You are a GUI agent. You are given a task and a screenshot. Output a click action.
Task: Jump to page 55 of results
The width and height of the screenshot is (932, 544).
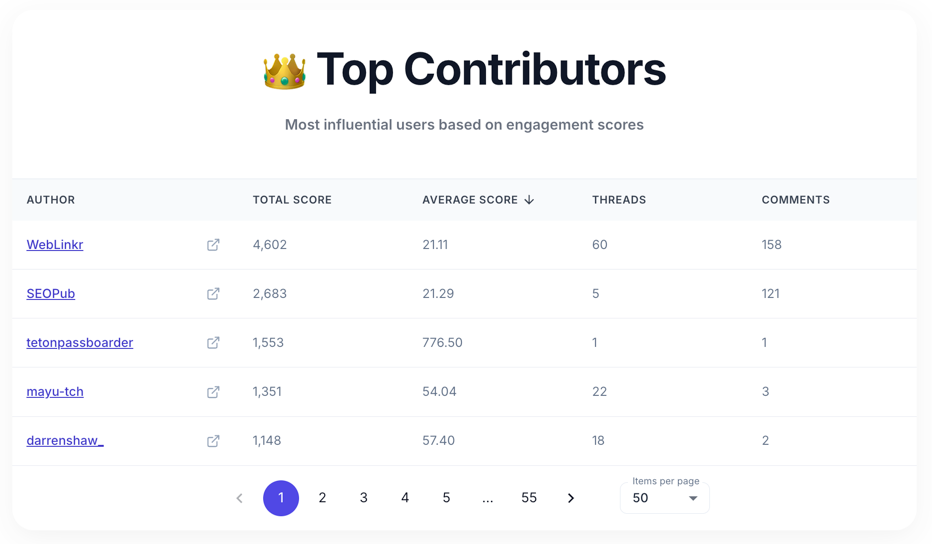[529, 498]
